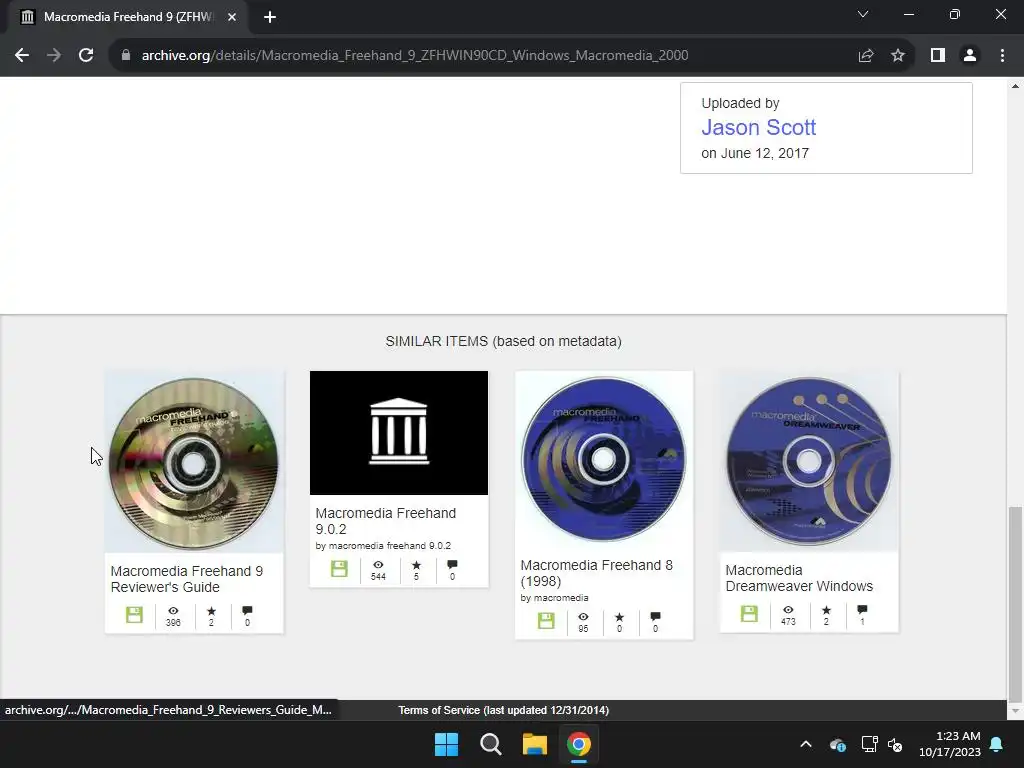Click reviews bubble on Freehand 8 card
1024x768 pixels.
(x=656, y=616)
